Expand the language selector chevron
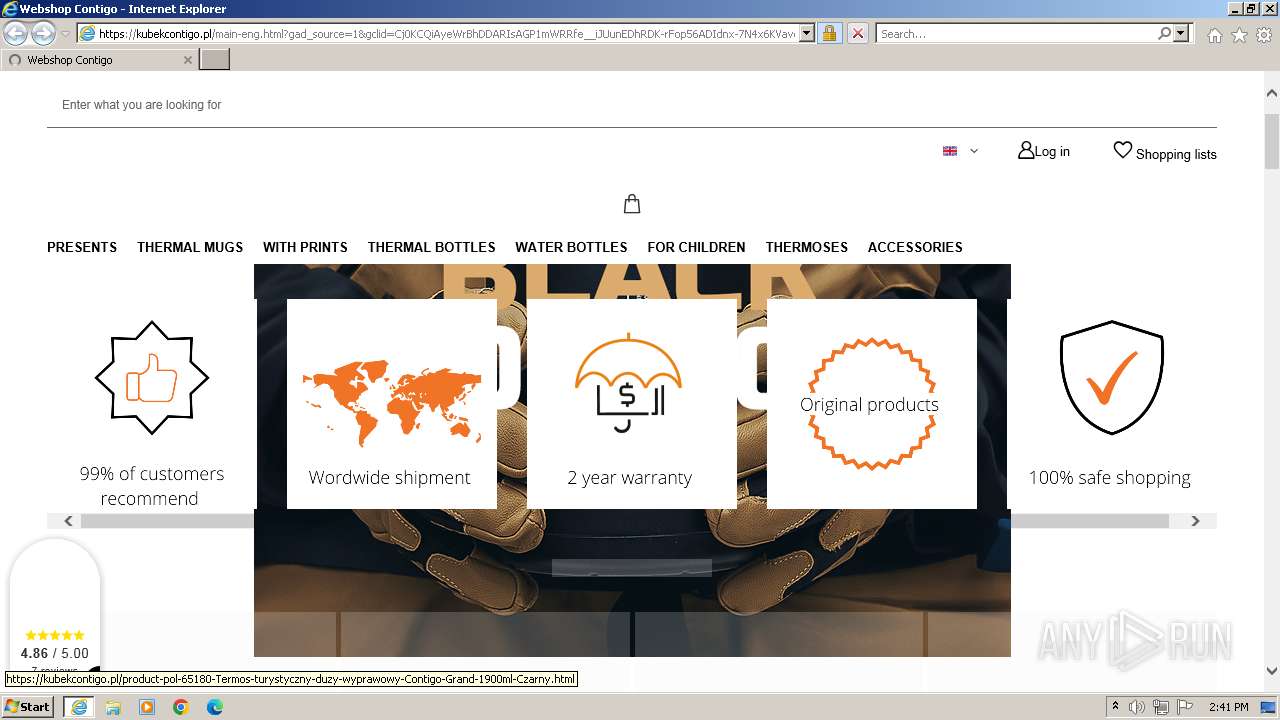 (974, 151)
